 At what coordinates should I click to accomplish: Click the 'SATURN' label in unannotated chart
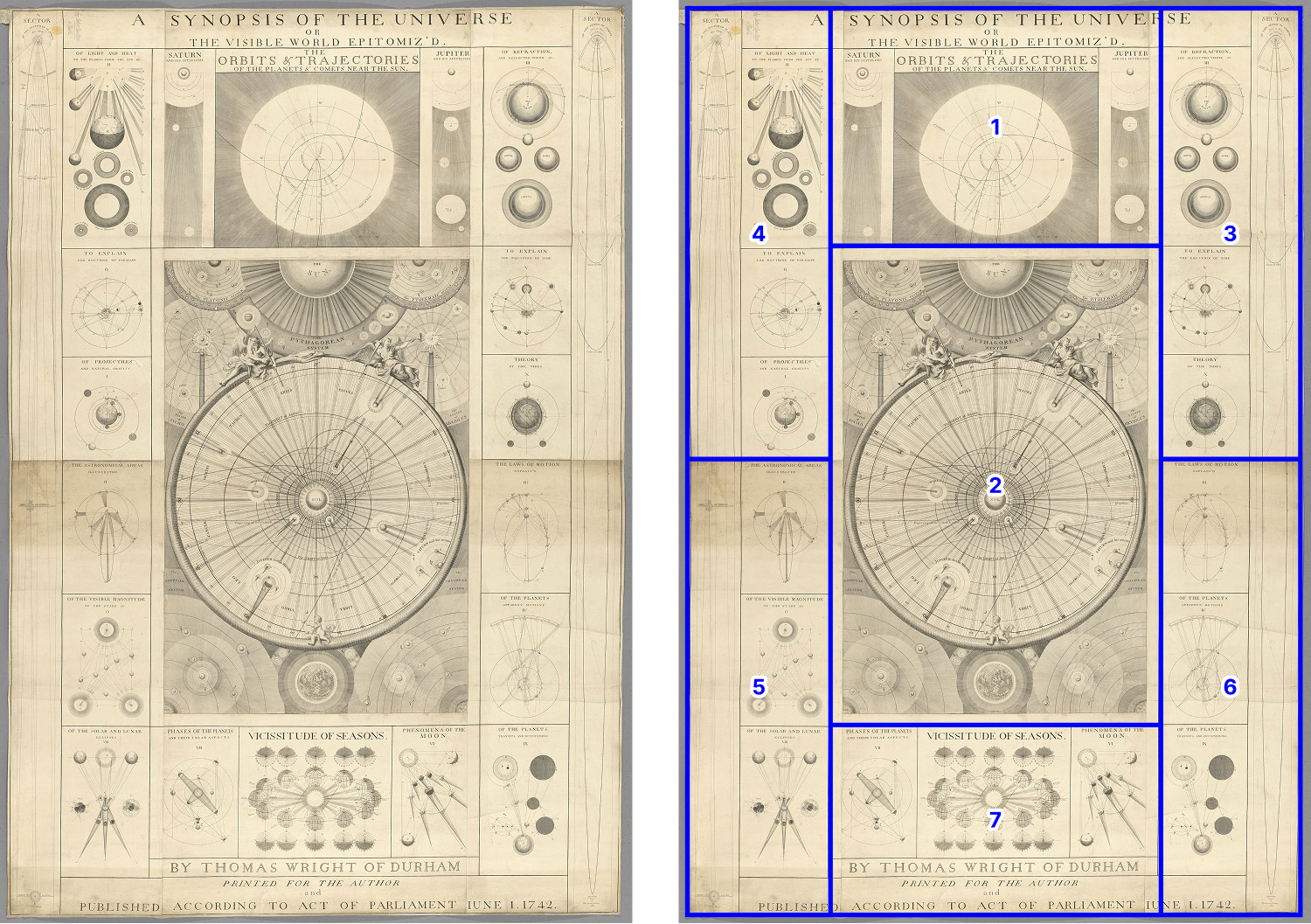(x=184, y=54)
